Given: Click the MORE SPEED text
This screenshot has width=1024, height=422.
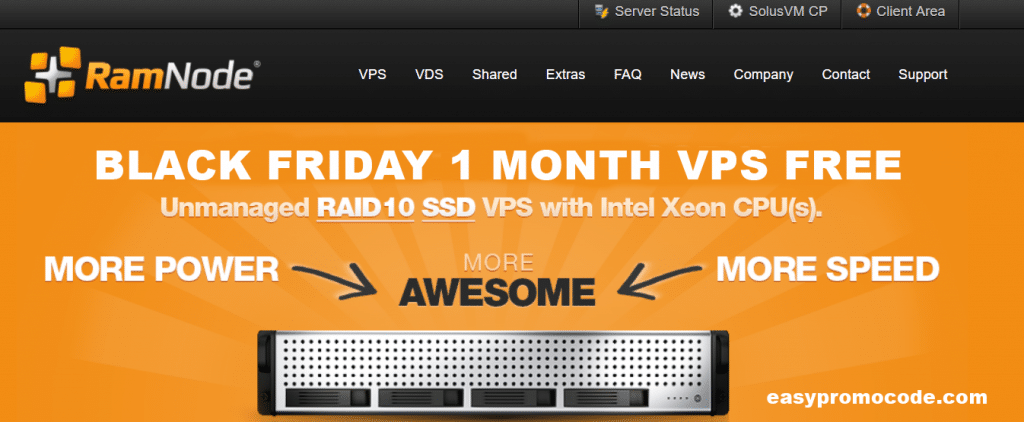Looking at the screenshot, I should point(828,268).
